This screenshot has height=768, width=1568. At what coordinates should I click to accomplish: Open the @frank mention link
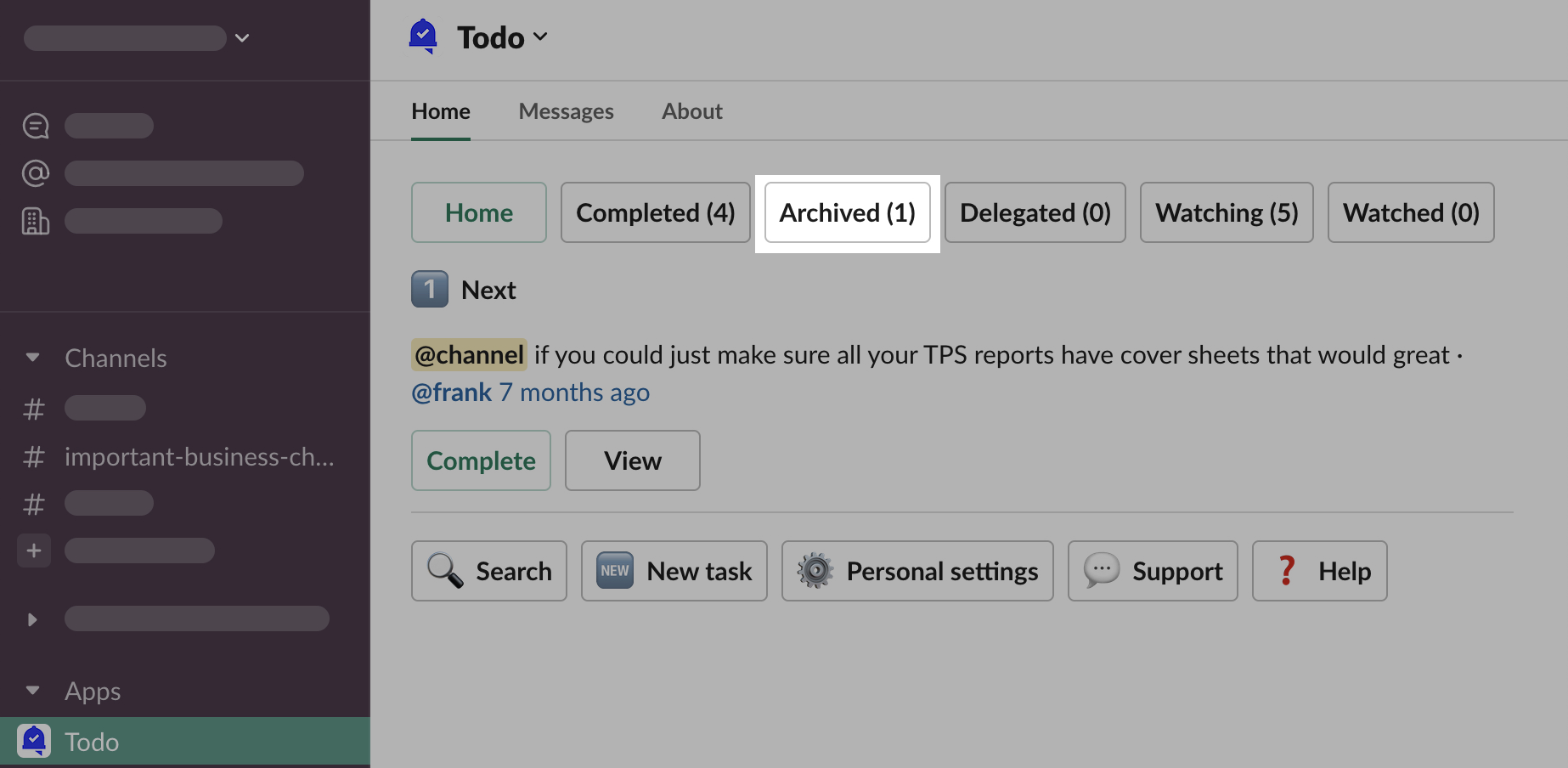pos(451,392)
